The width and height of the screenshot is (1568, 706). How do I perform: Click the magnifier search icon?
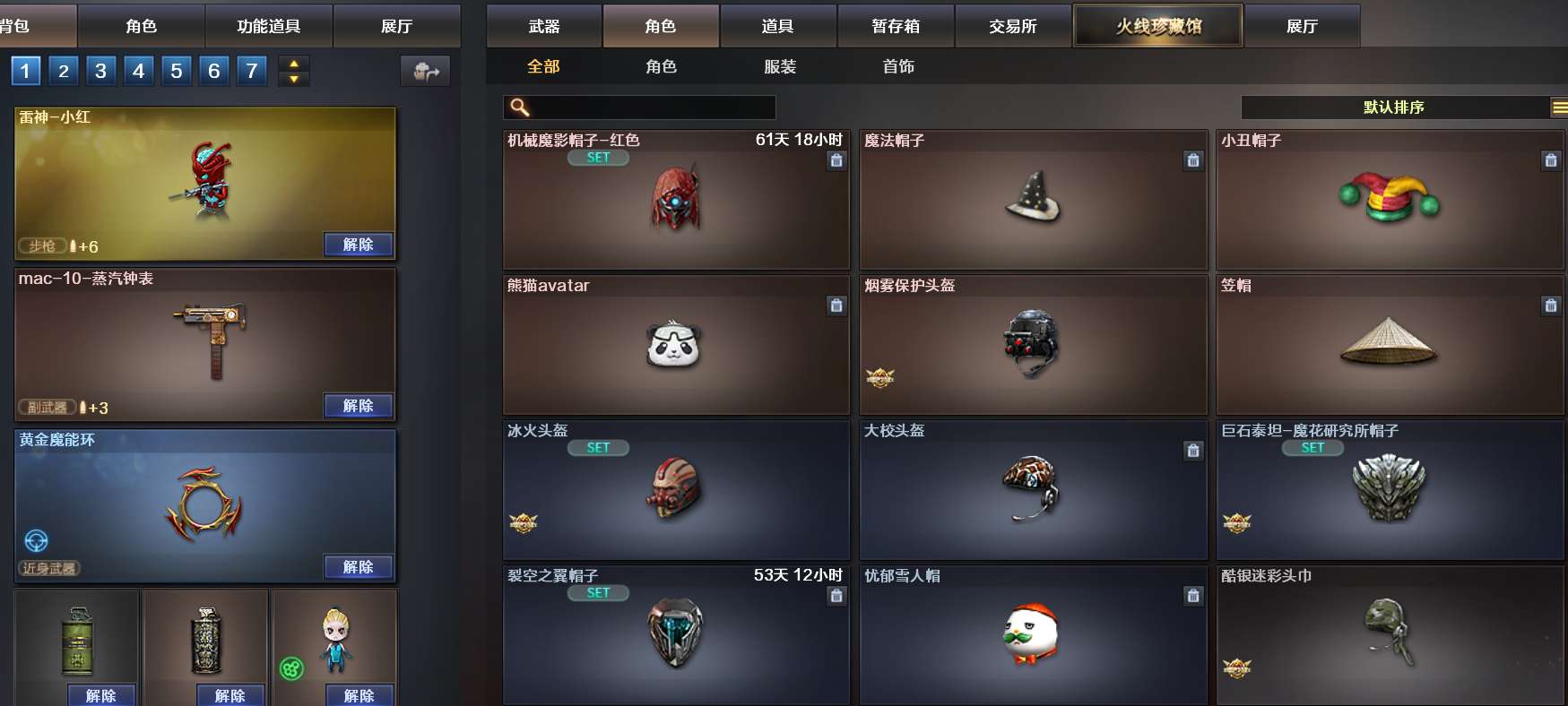tap(520, 108)
